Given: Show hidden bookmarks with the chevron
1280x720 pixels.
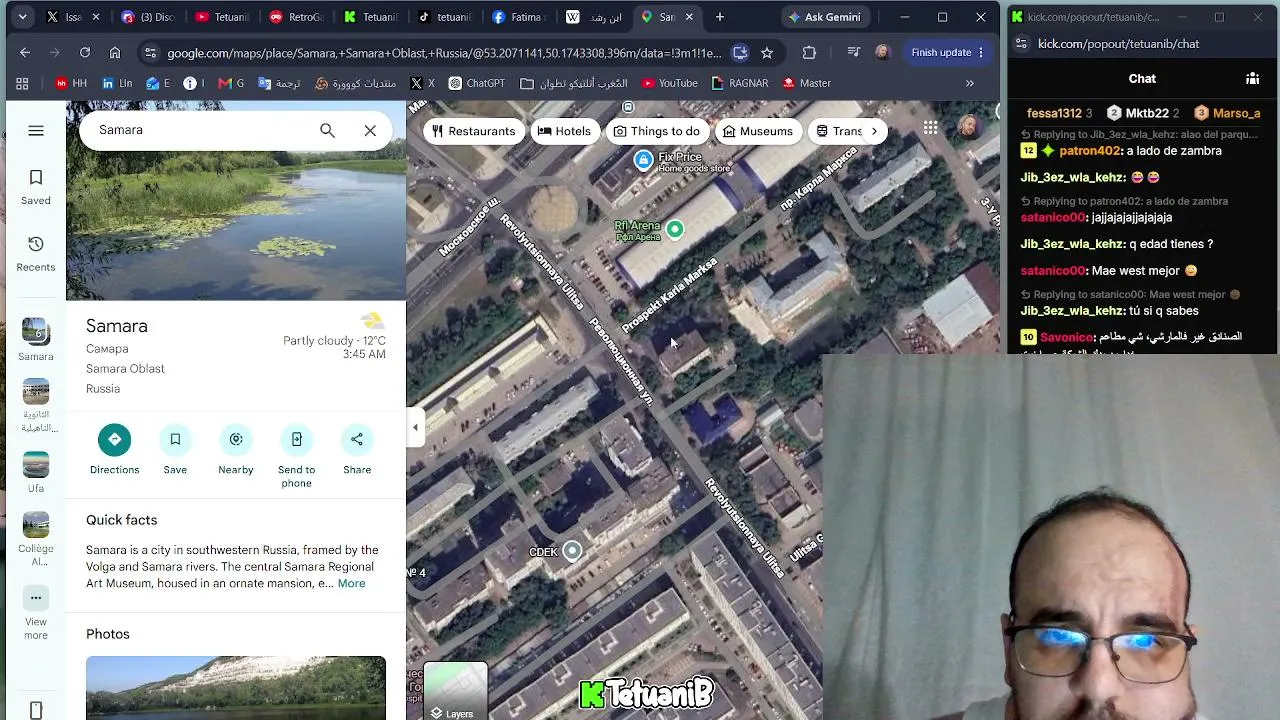Looking at the screenshot, I should (969, 83).
